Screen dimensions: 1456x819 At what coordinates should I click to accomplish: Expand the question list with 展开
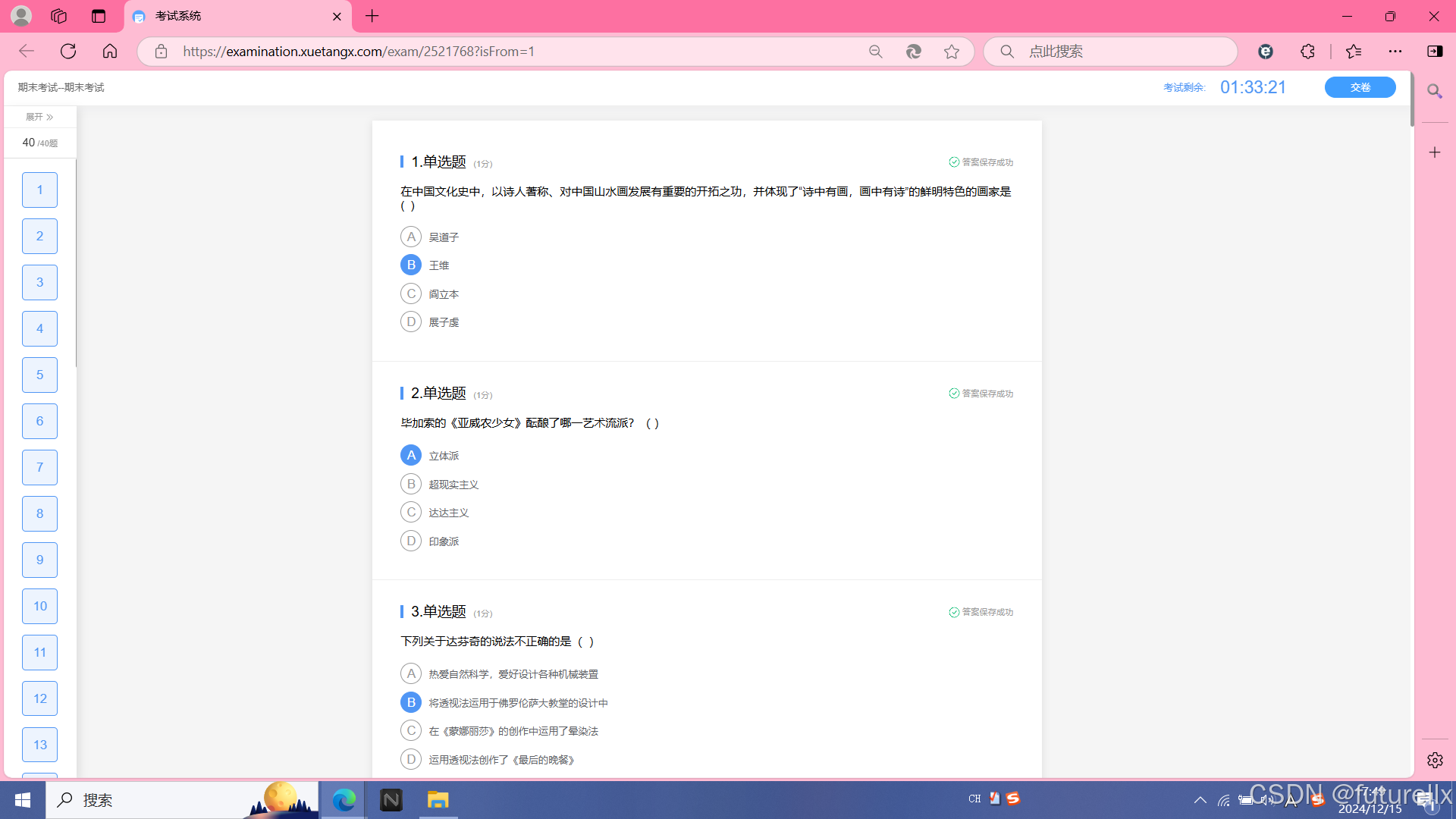point(39,117)
